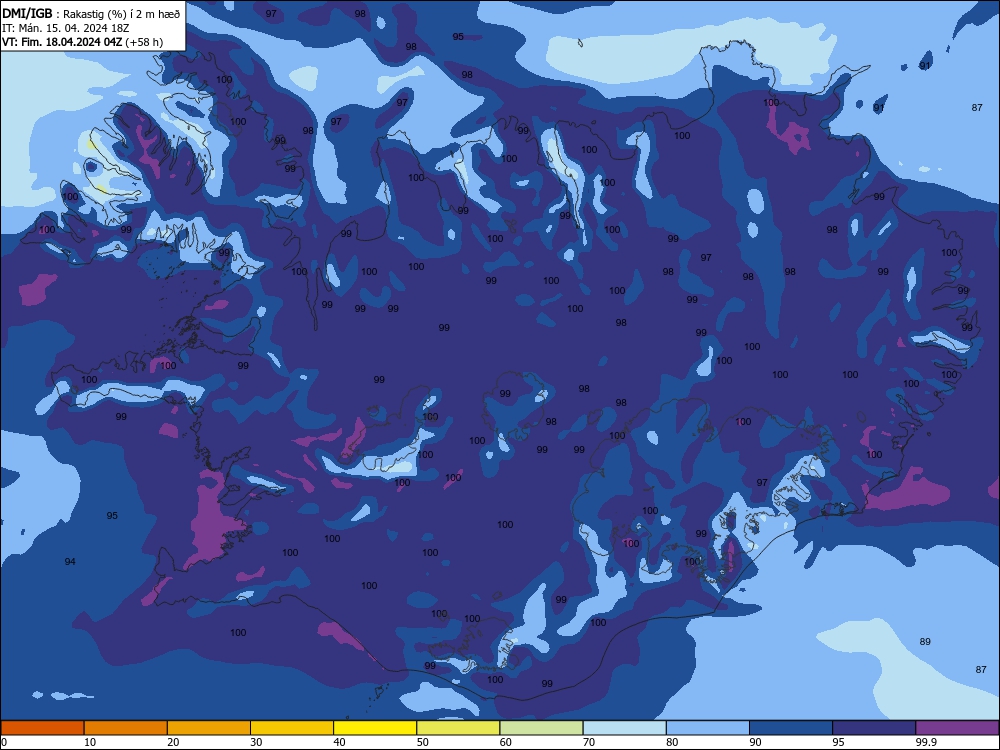Select the light blue 80–90 legend swatch
This screenshot has height=750, width=1000.
tap(708, 728)
